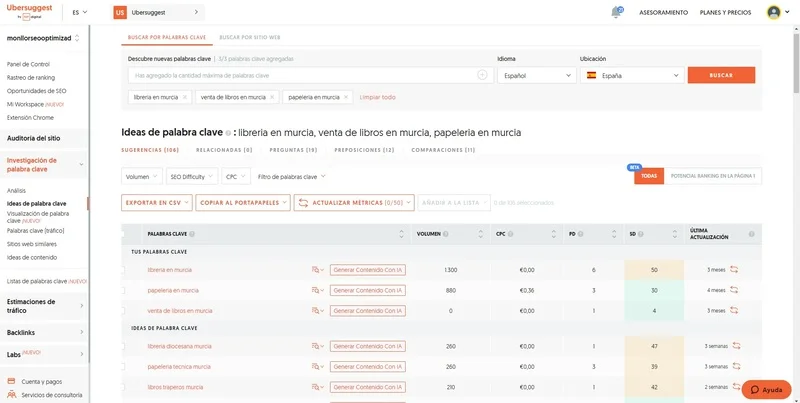Click the orange BUSCAR button
This screenshot has height=403, width=800.
[720, 75]
